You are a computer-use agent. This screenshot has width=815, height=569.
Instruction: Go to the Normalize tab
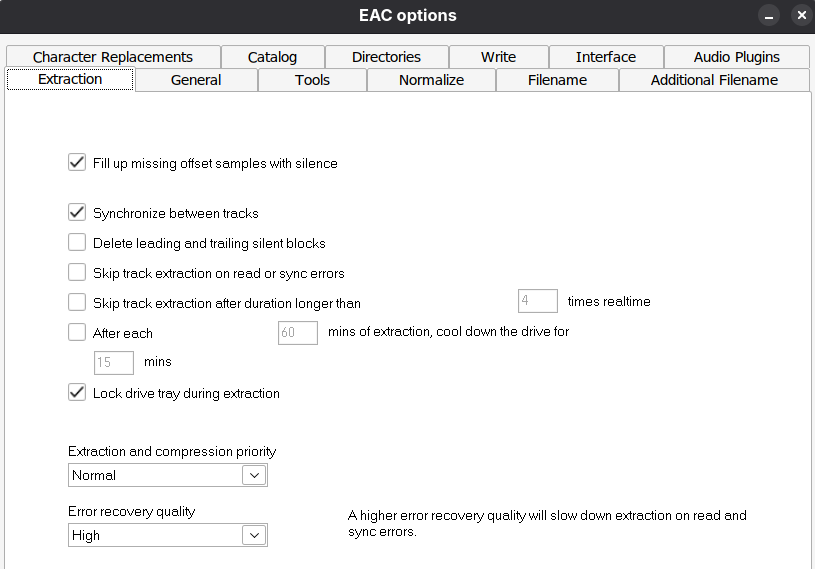431,80
